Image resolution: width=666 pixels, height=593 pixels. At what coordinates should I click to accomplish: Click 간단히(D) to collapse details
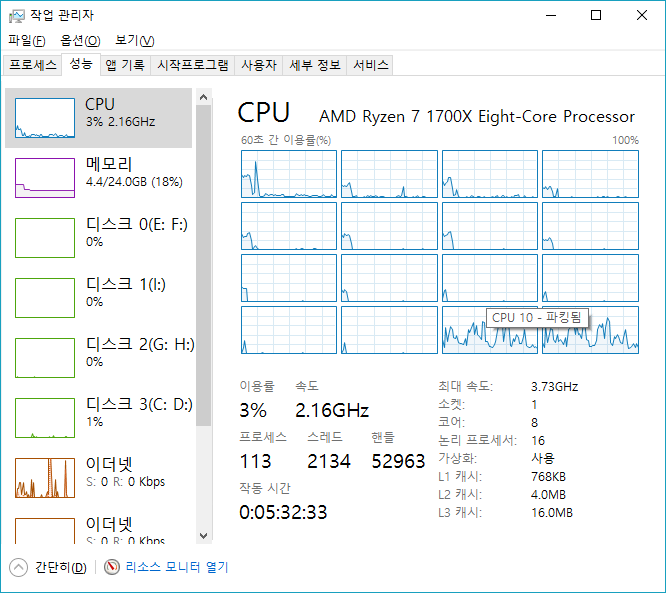click(x=60, y=567)
